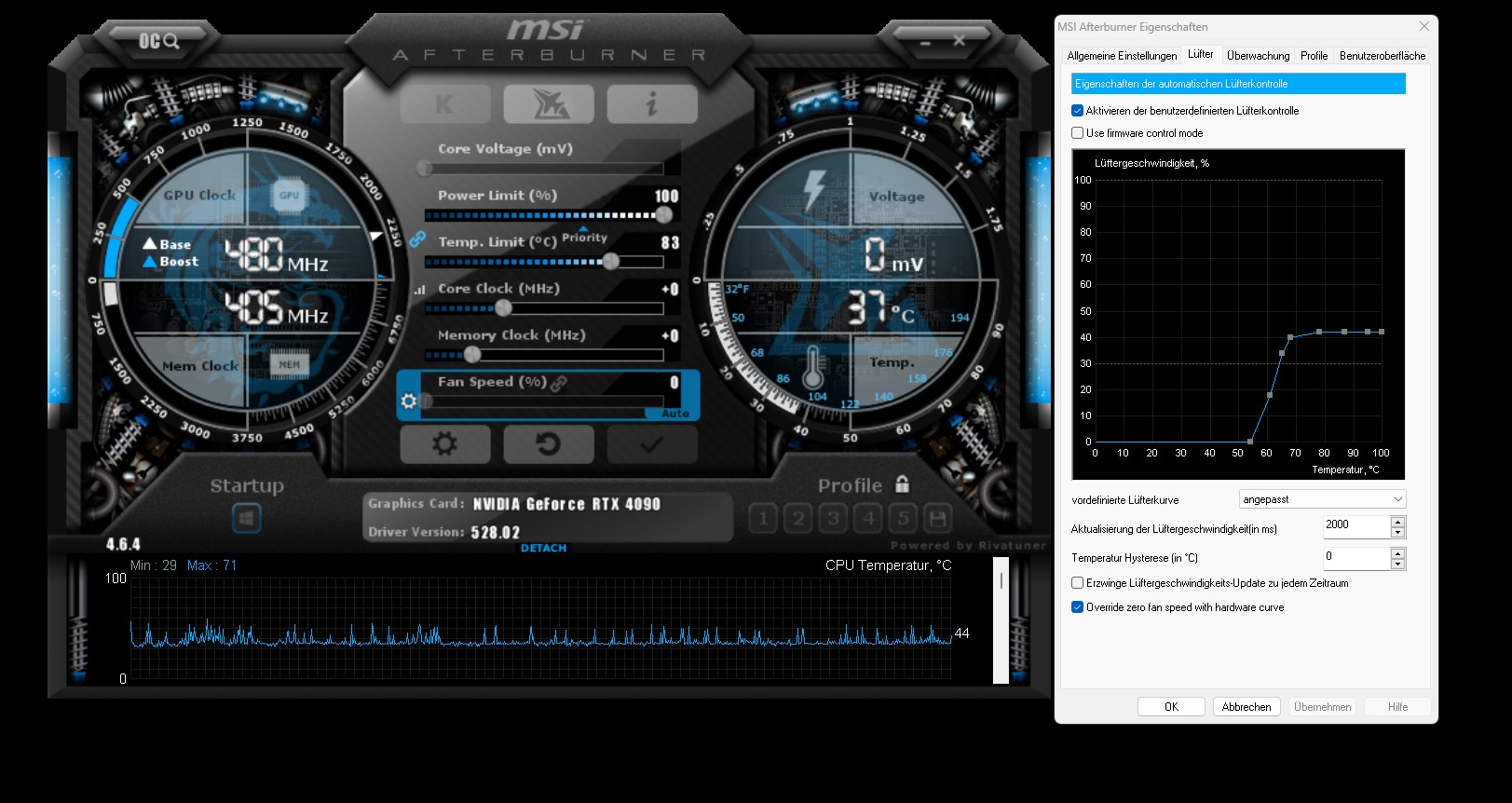Click the Memory Clock slider handle

click(472, 355)
